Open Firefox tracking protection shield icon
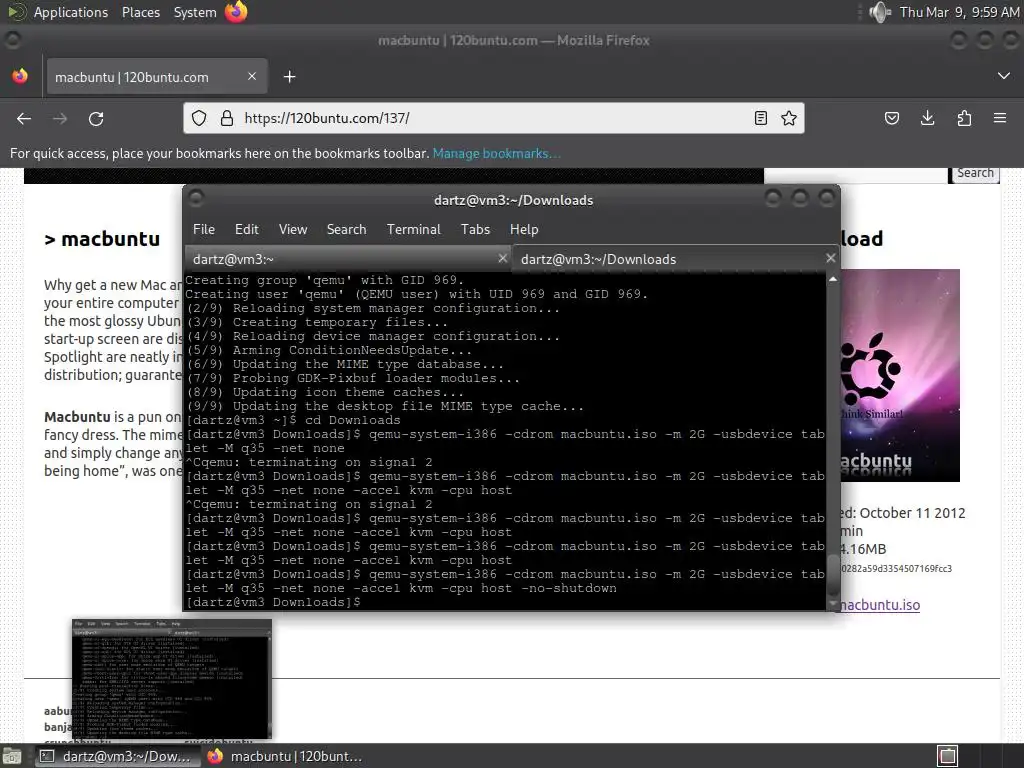 point(199,118)
